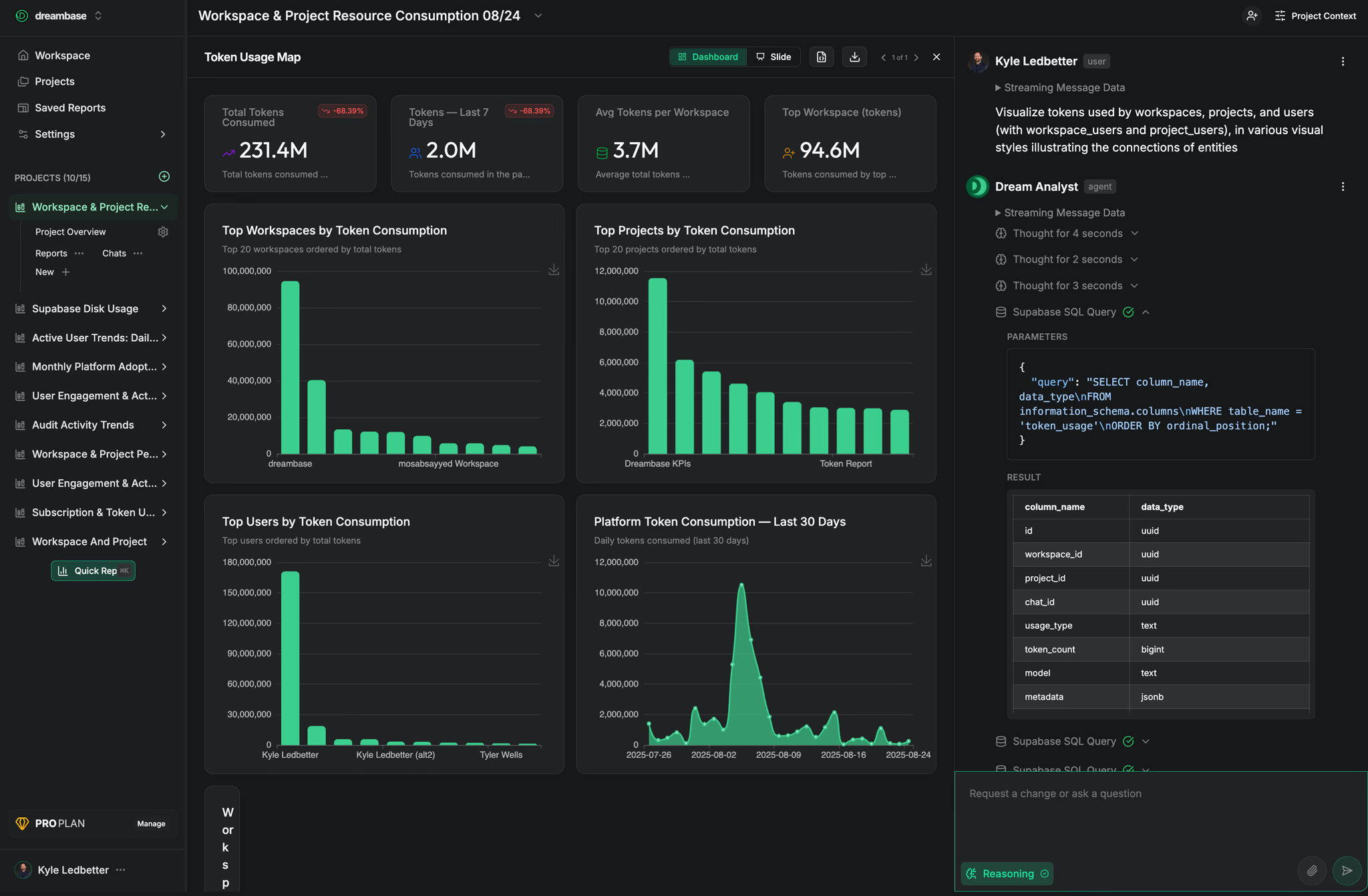Collapse the Supabase SQL Query parameters
The height and width of the screenshot is (896, 1368).
1146,312
